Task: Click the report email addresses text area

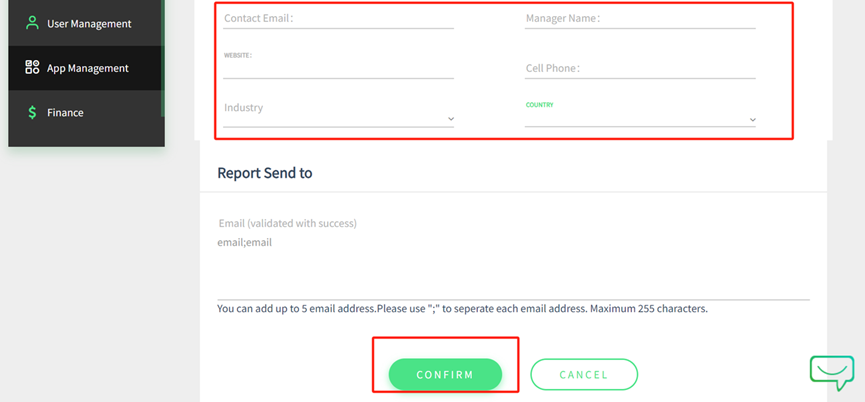Action: click(512, 265)
